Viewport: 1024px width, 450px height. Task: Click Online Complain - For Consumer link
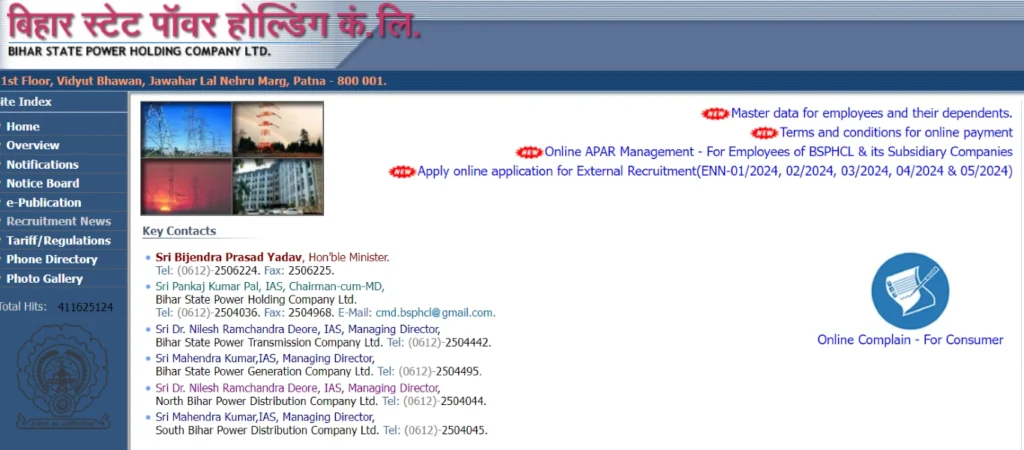coord(910,340)
